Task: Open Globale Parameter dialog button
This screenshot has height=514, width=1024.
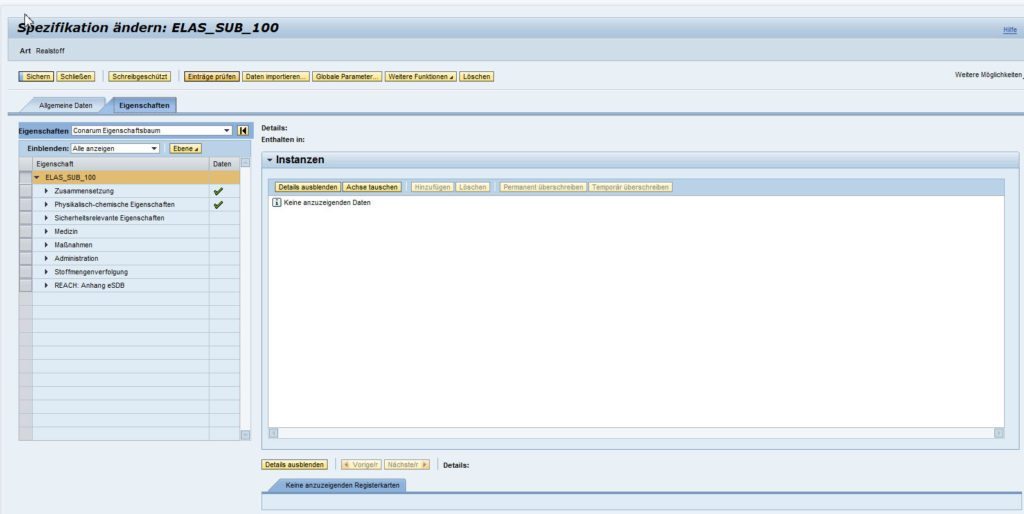Action: [x=347, y=77]
